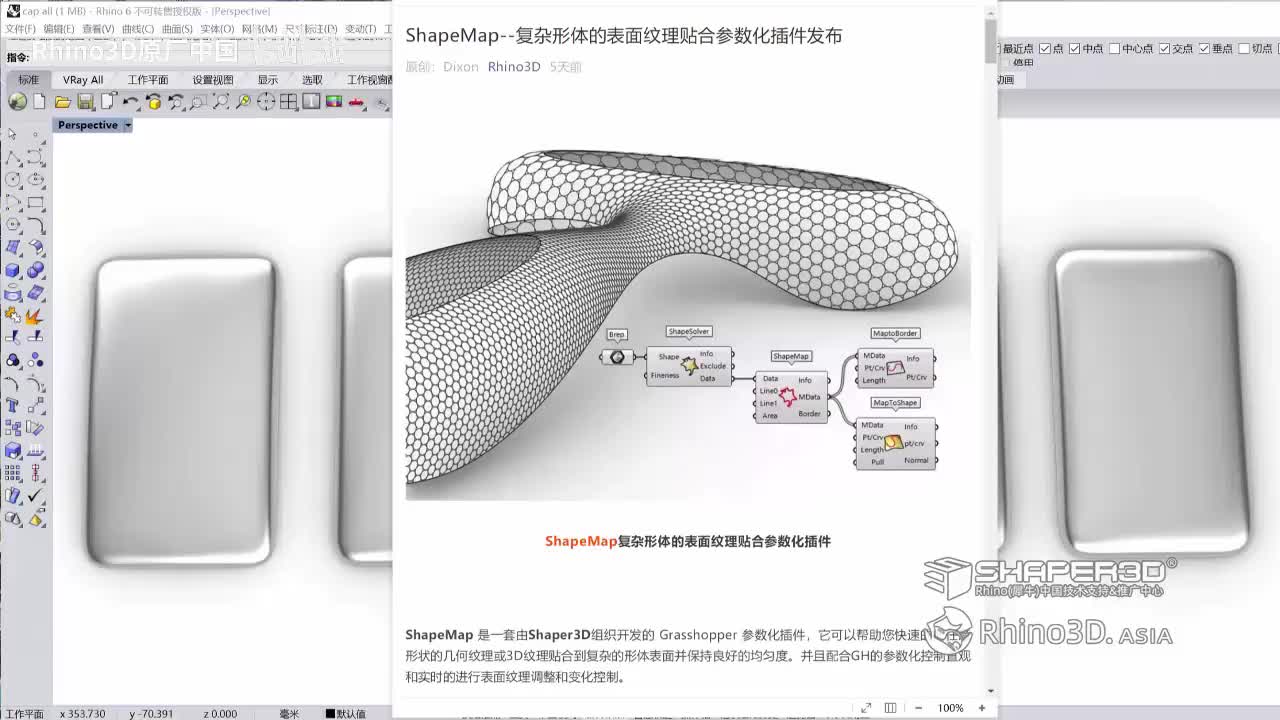Screen dimensions: 1280x720
Task: Click the pan target icon in toolbar
Action: click(266, 101)
